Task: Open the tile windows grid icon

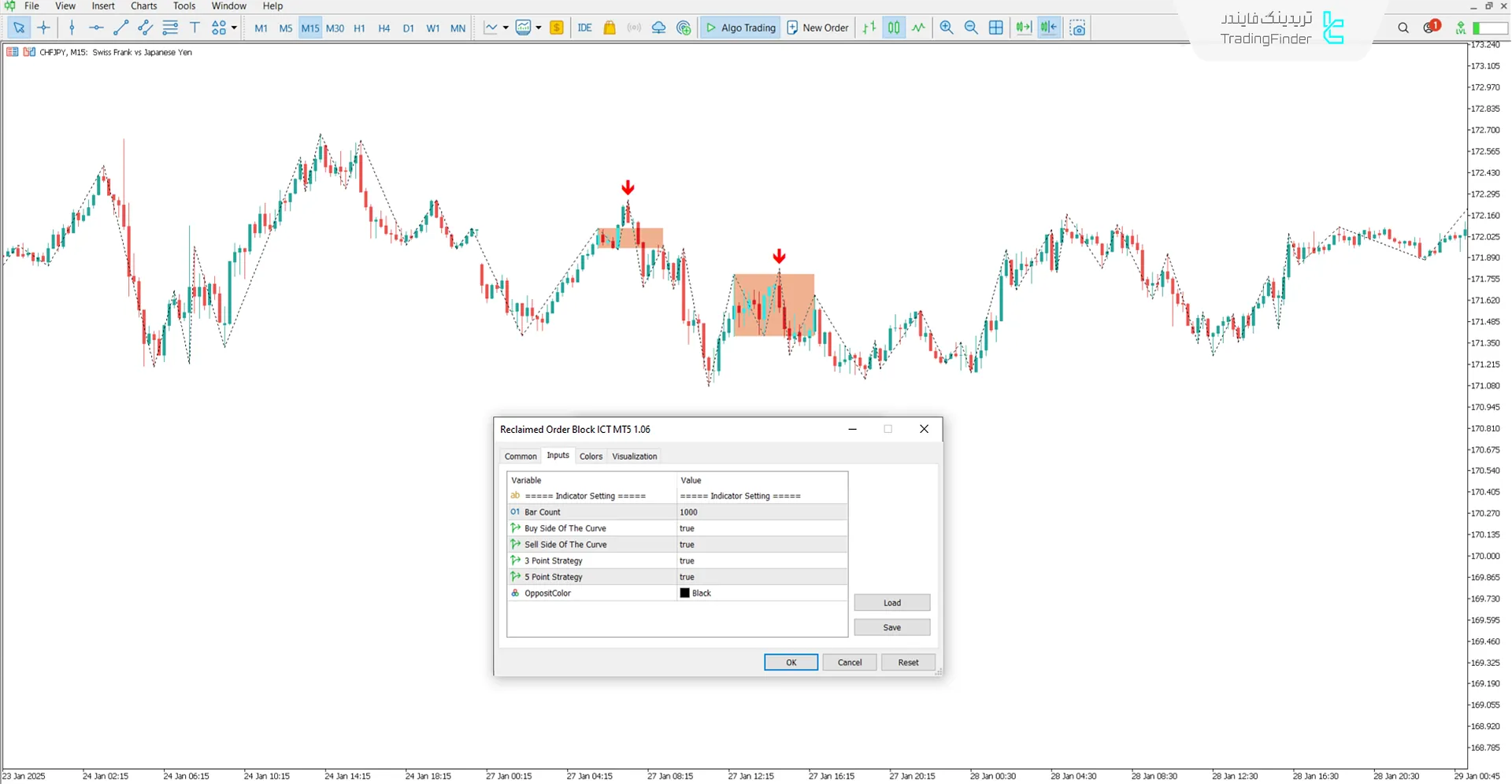Action: pos(996,28)
